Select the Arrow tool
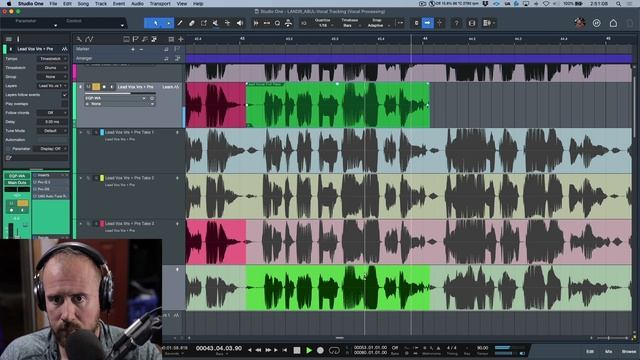Image resolution: width=640 pixels, height=360 pixels. (x=155, y=23)
